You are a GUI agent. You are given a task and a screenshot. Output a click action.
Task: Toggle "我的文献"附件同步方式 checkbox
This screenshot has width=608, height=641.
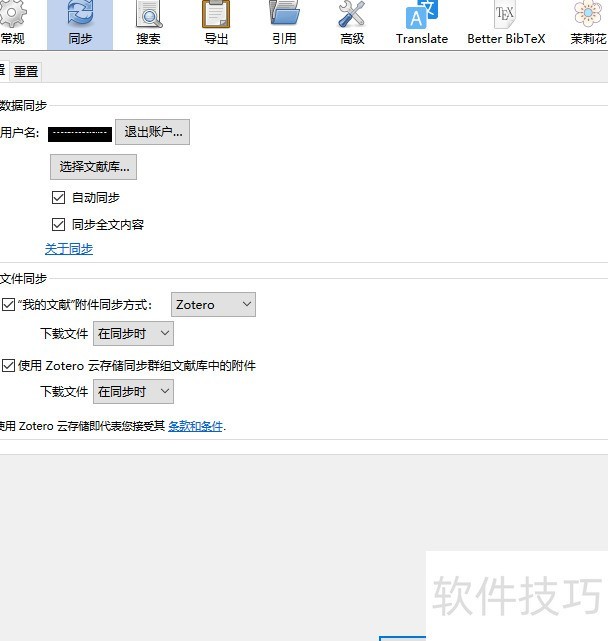click(x=9, y=305)
